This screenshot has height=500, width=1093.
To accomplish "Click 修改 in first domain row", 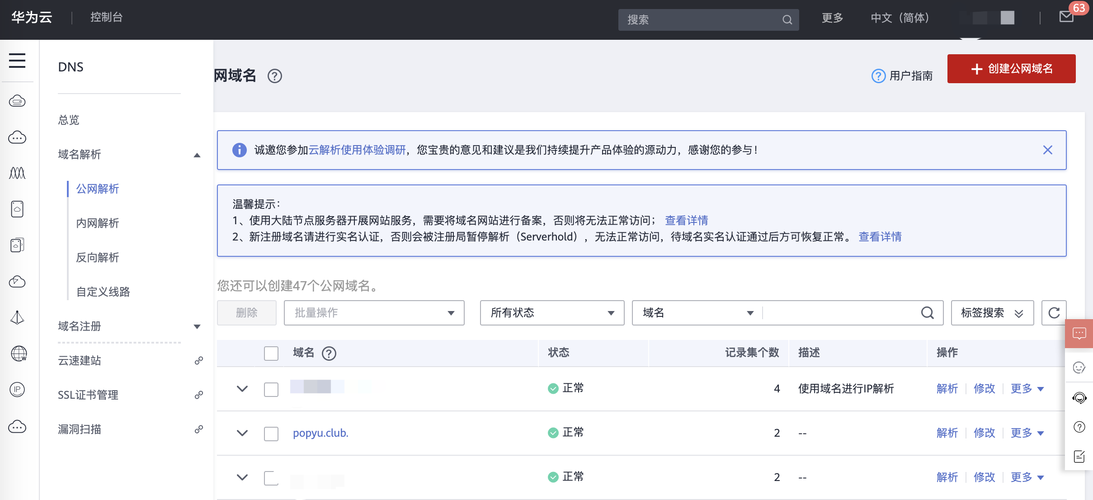I will [984, 388].
